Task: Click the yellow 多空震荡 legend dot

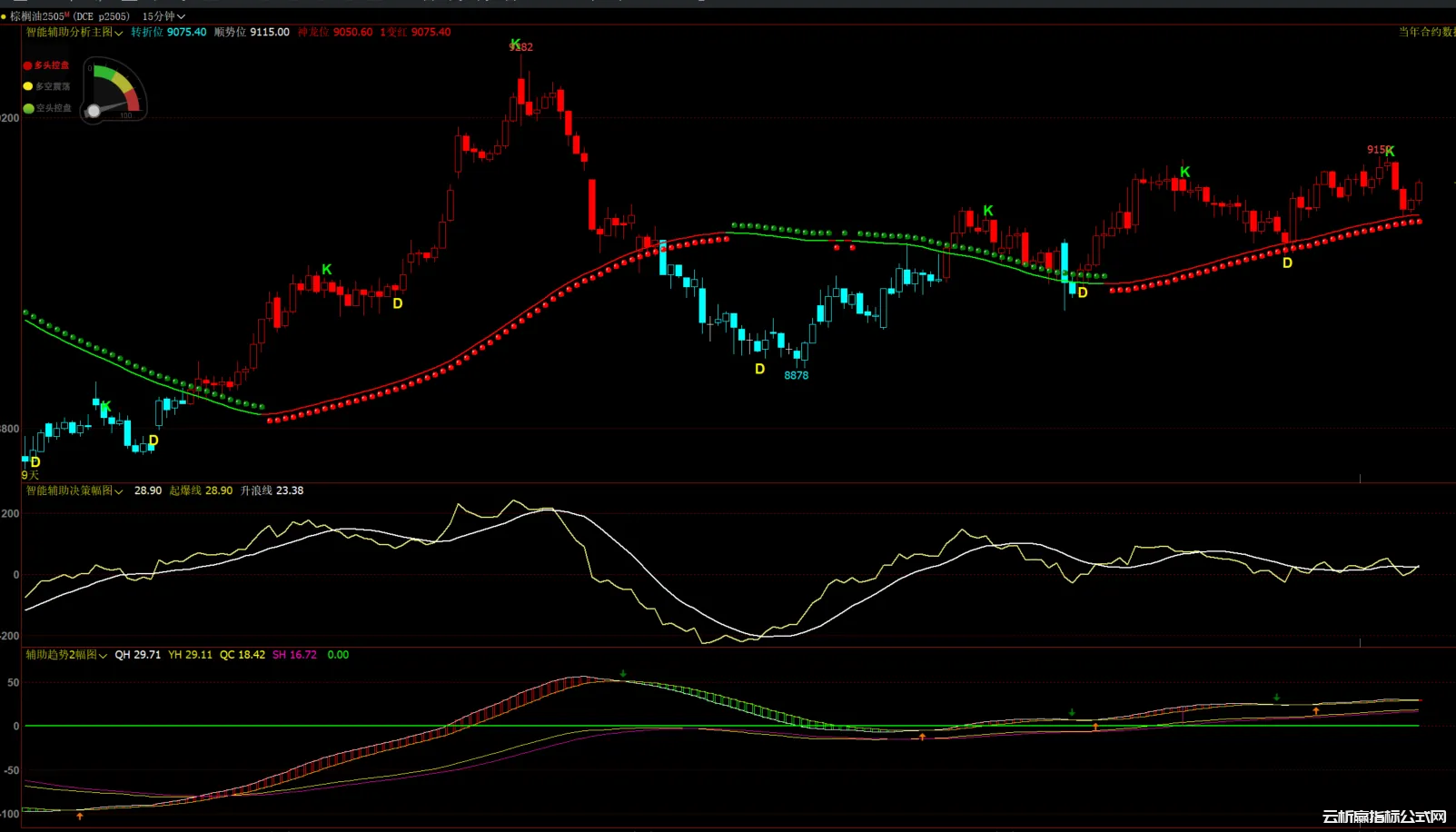Action: coord(27,86)
